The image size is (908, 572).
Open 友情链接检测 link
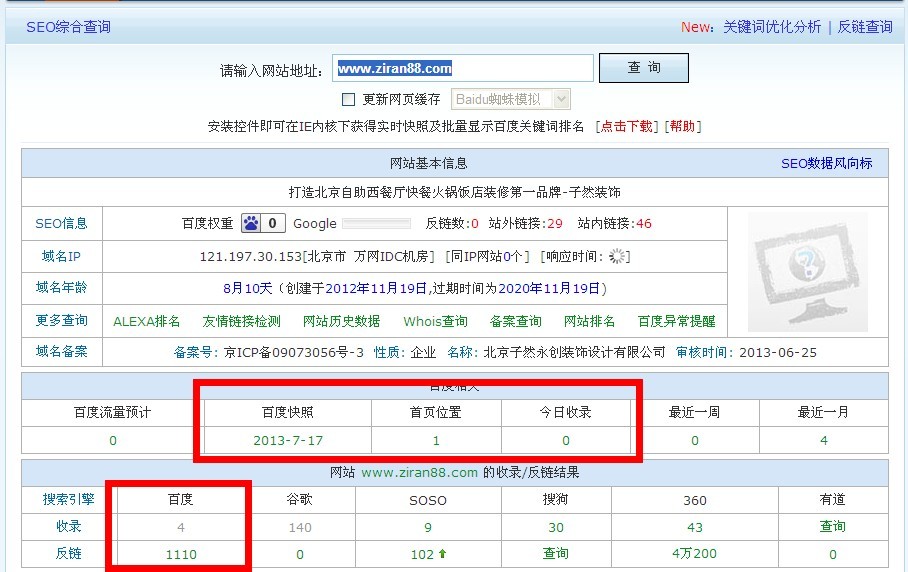point(241,321)
